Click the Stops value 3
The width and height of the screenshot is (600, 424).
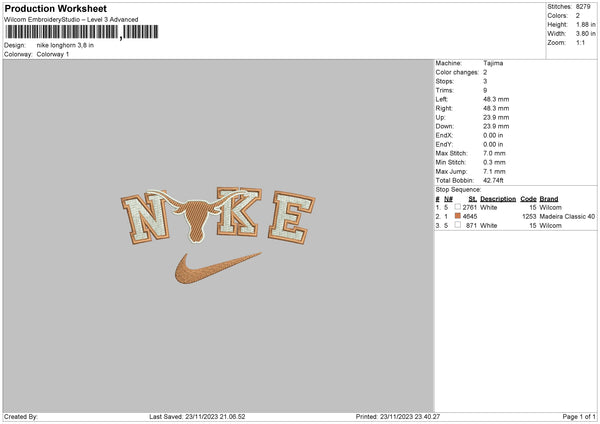pos(485,81)
